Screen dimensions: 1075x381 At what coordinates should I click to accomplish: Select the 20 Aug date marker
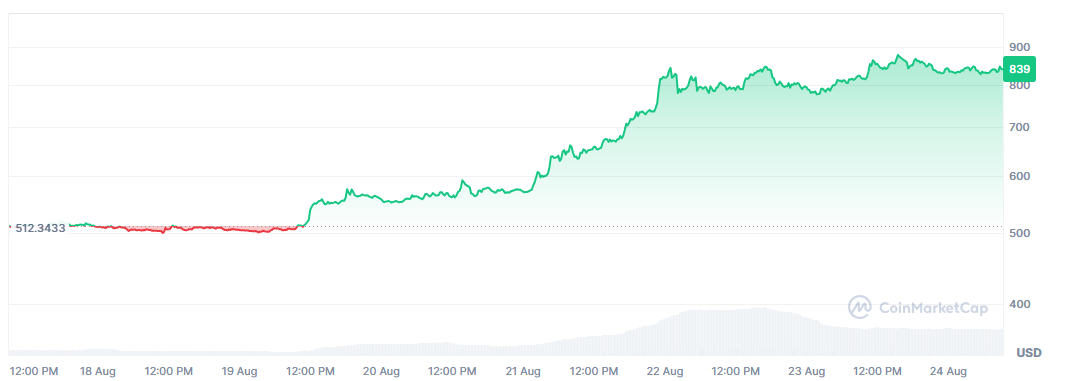tap(381, 371)
